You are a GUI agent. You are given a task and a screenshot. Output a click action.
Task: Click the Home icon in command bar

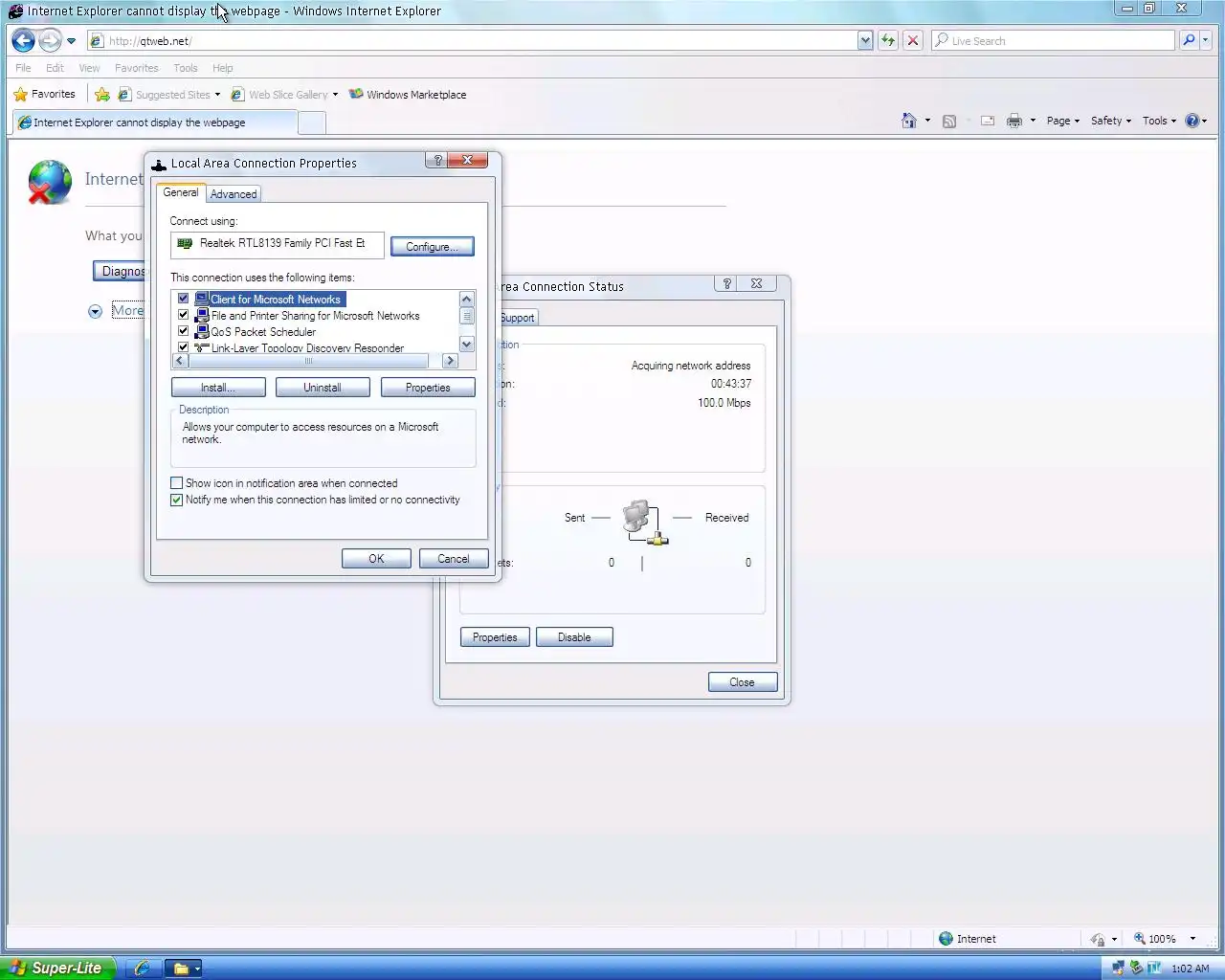[909, 121]
